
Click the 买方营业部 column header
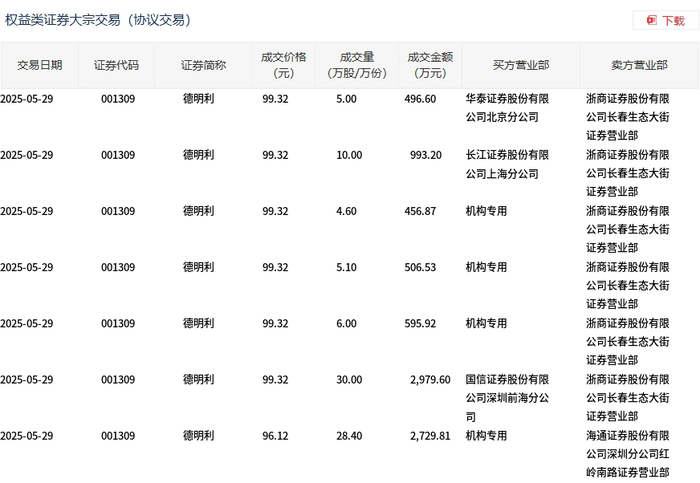pos(521,66)
